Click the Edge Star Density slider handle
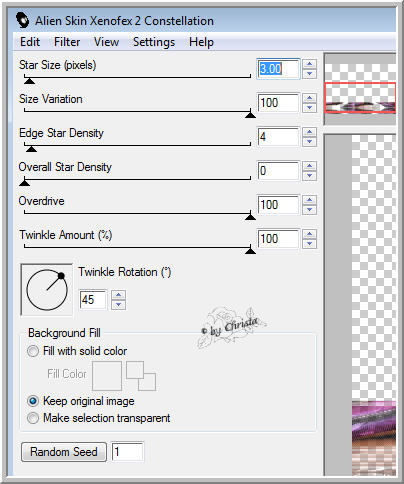 click(x=31, y=149)
